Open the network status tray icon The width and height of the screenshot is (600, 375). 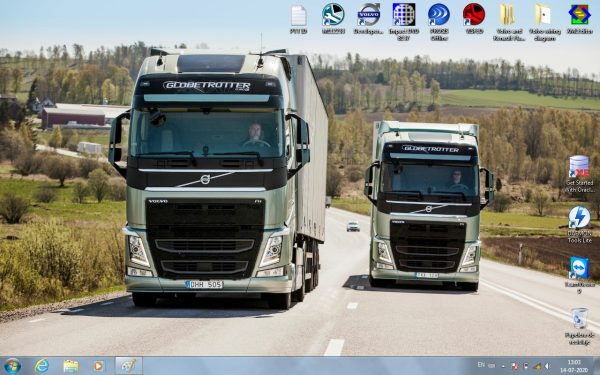pyautogui.click(x=538, y=366)
